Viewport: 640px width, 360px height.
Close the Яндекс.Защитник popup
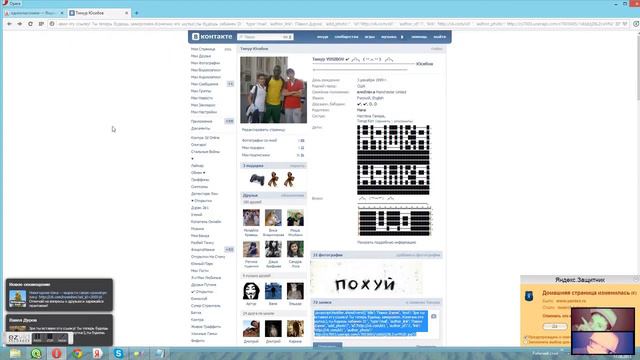(x=636, y=280)
